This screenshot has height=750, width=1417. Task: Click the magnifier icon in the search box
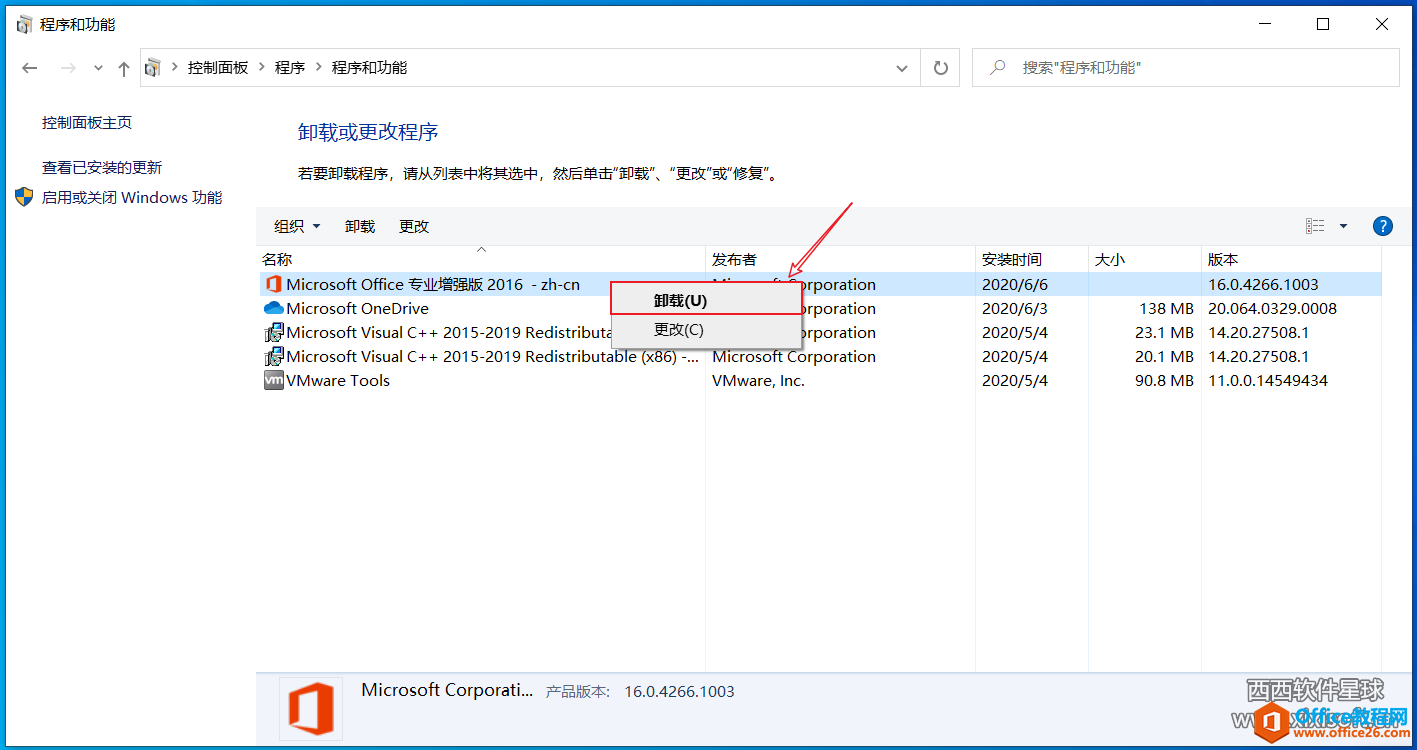click(997, 68)
